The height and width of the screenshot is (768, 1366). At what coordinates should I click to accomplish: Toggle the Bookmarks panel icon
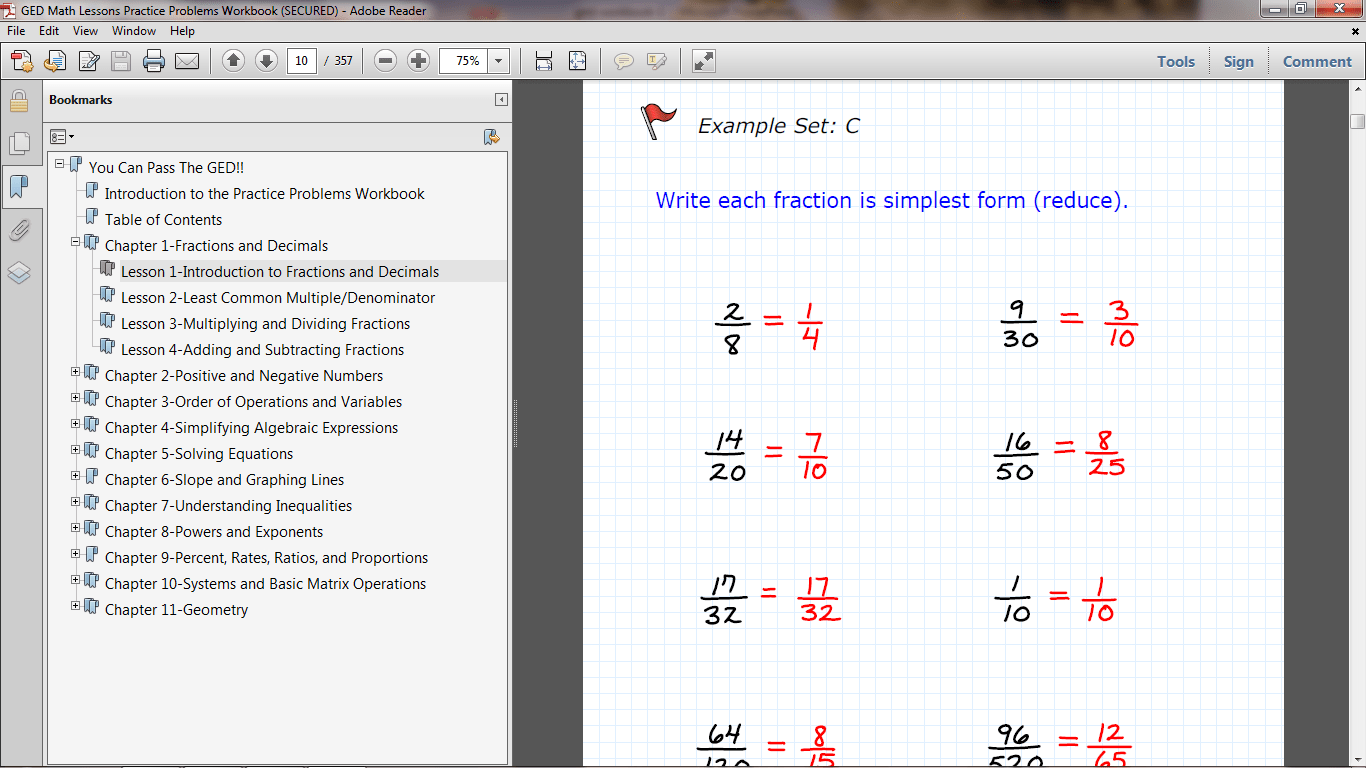tap(18, 186)
